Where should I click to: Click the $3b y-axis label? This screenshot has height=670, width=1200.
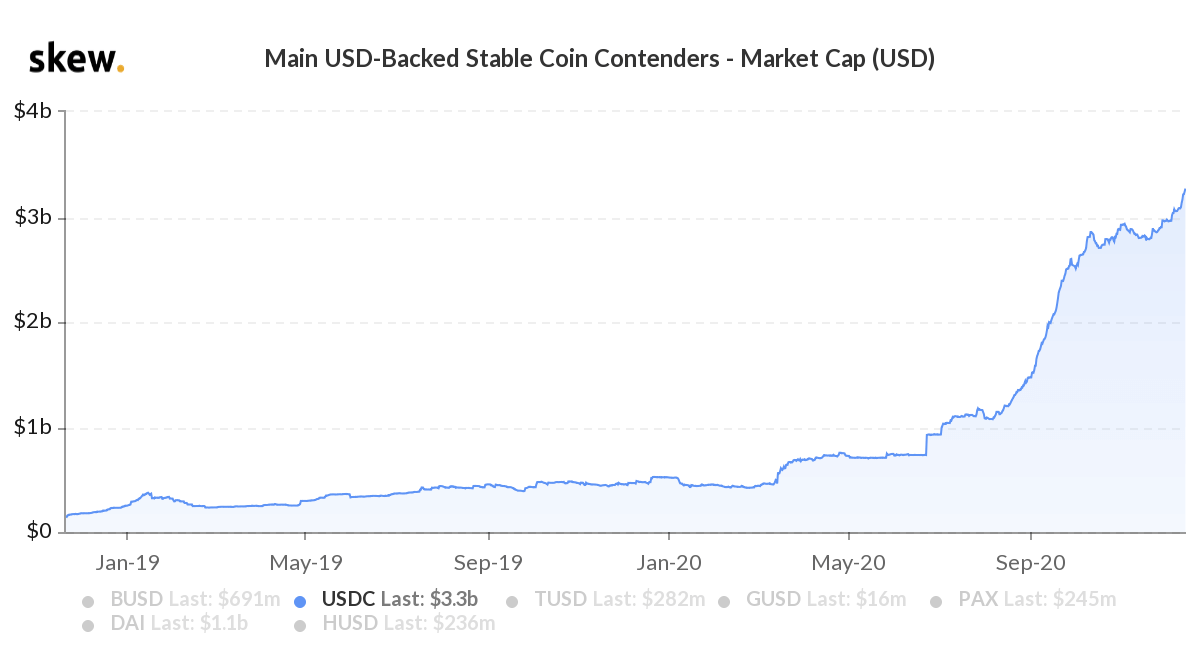click(33, 218)
